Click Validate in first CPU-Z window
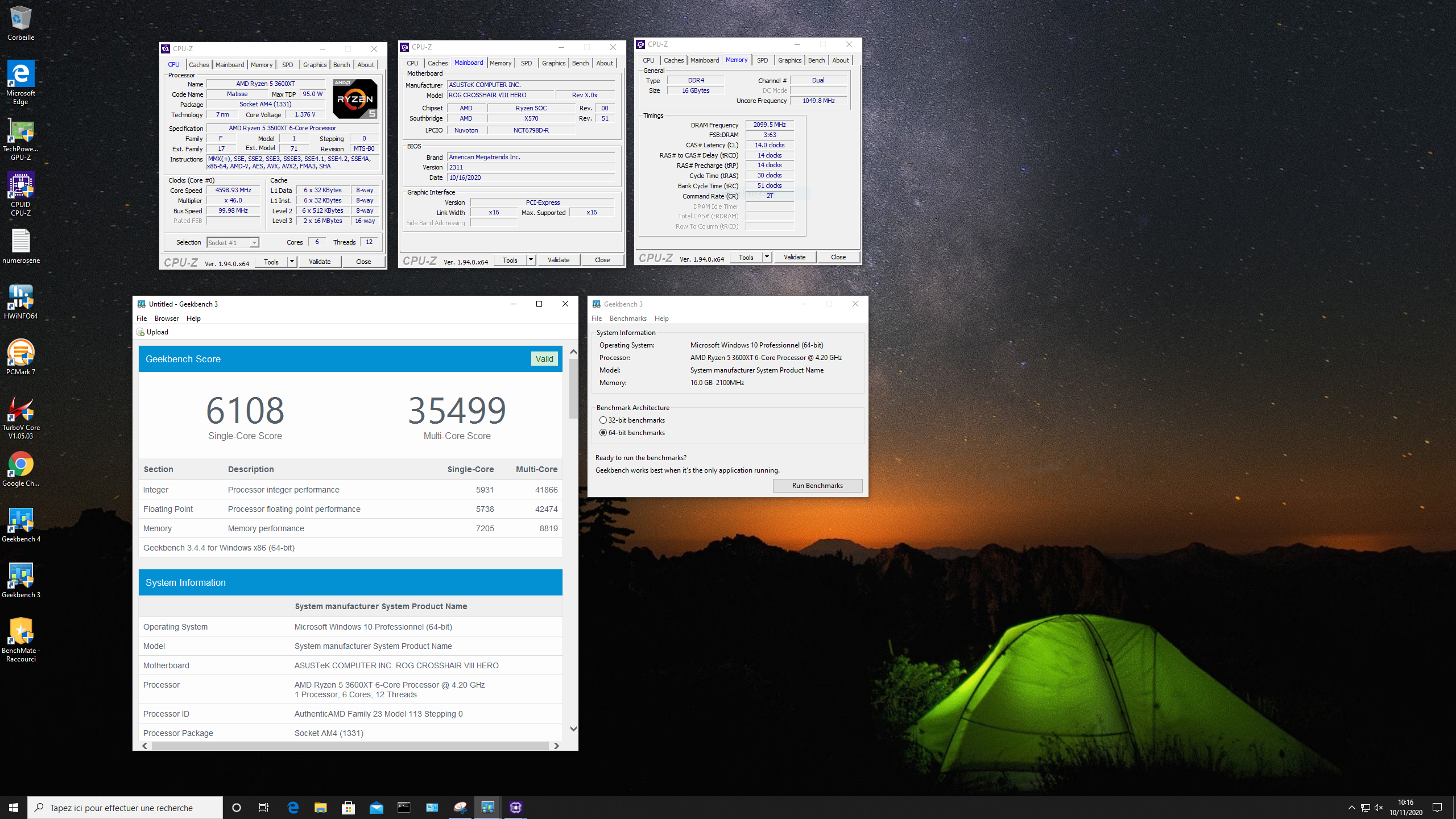The width and height of the screenshot is (1456, 819). (320, 262)
